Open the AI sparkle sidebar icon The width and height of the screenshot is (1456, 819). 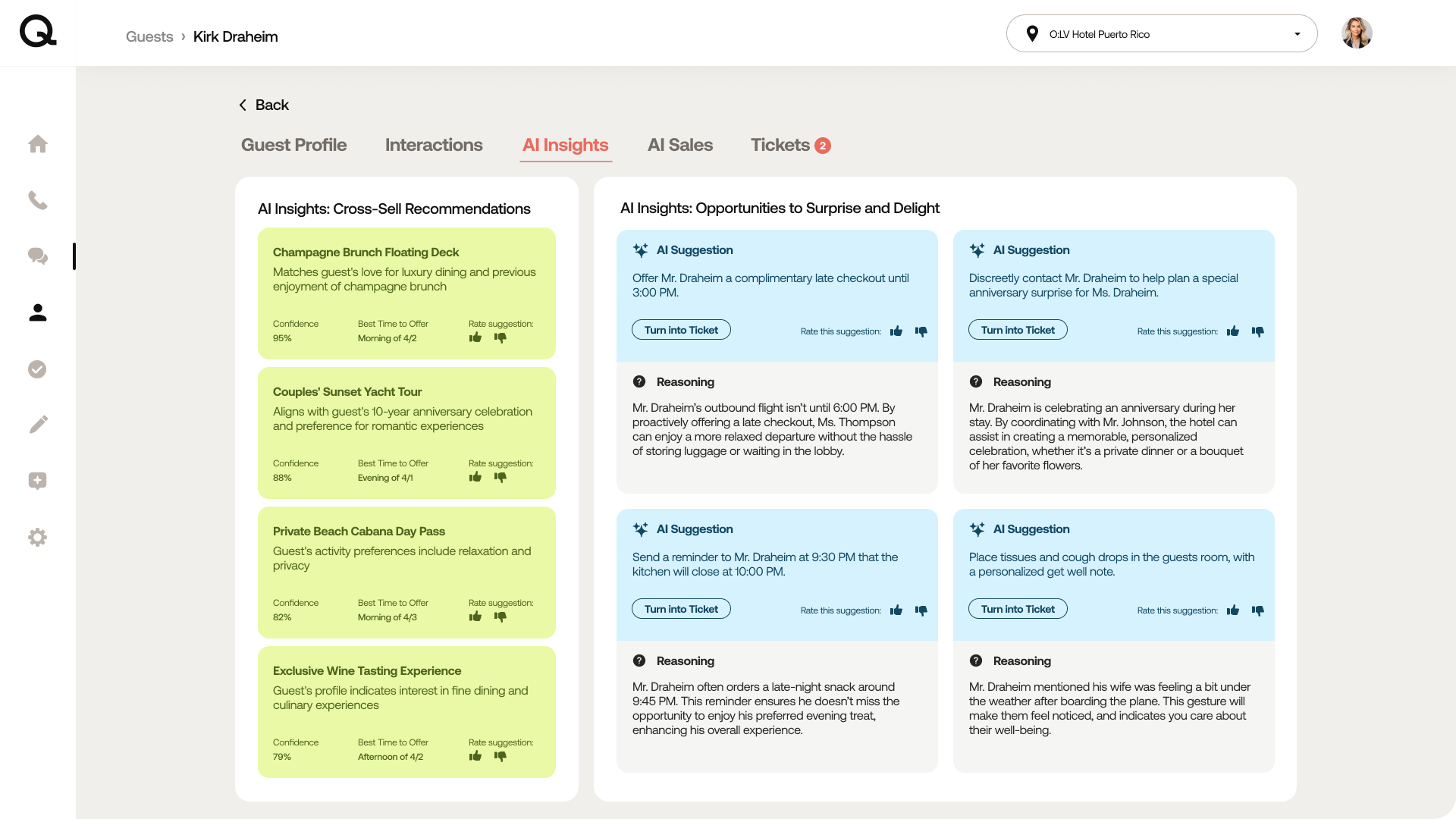click(38, 481)
